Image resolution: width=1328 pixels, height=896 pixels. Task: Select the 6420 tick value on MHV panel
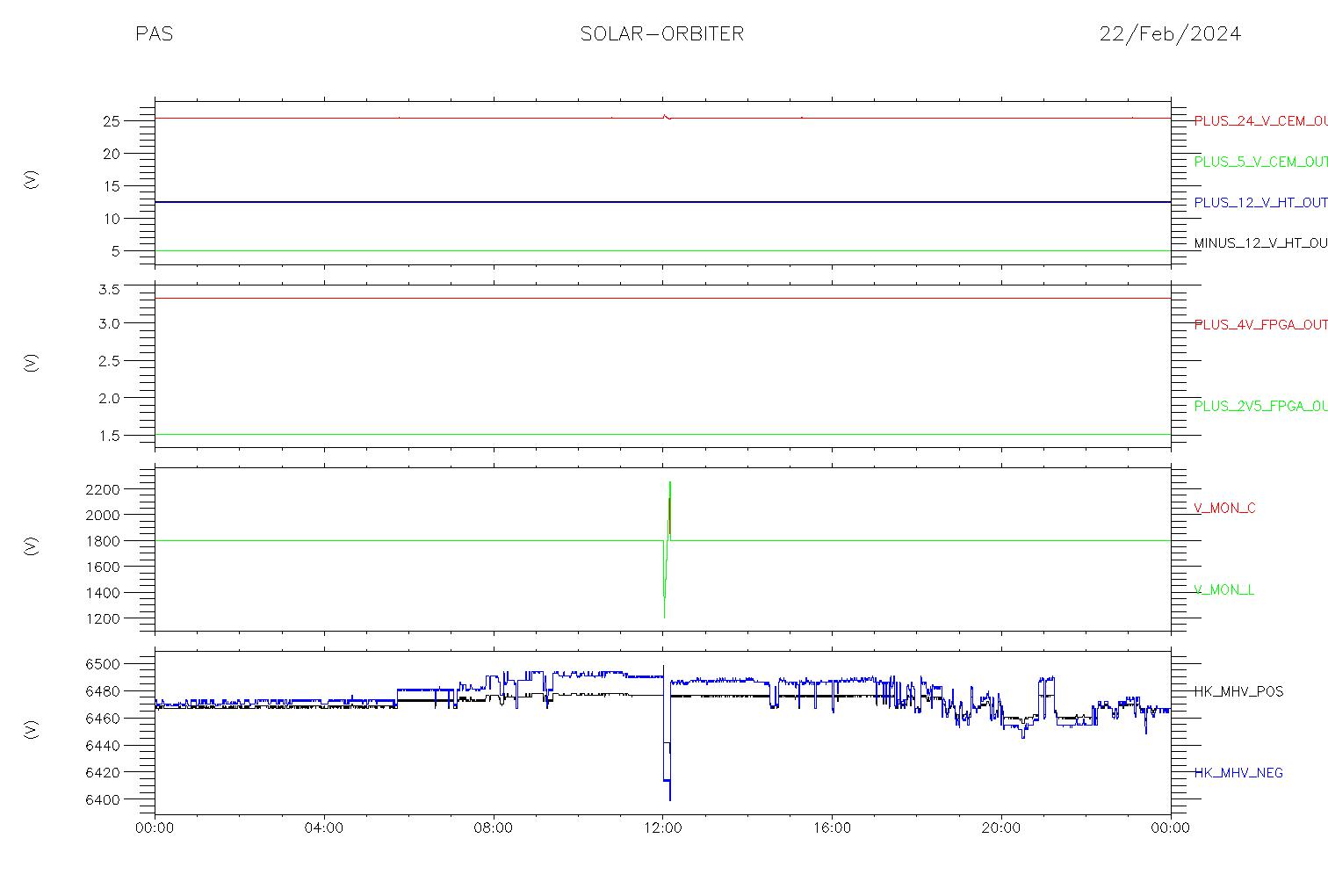(103, 773)
